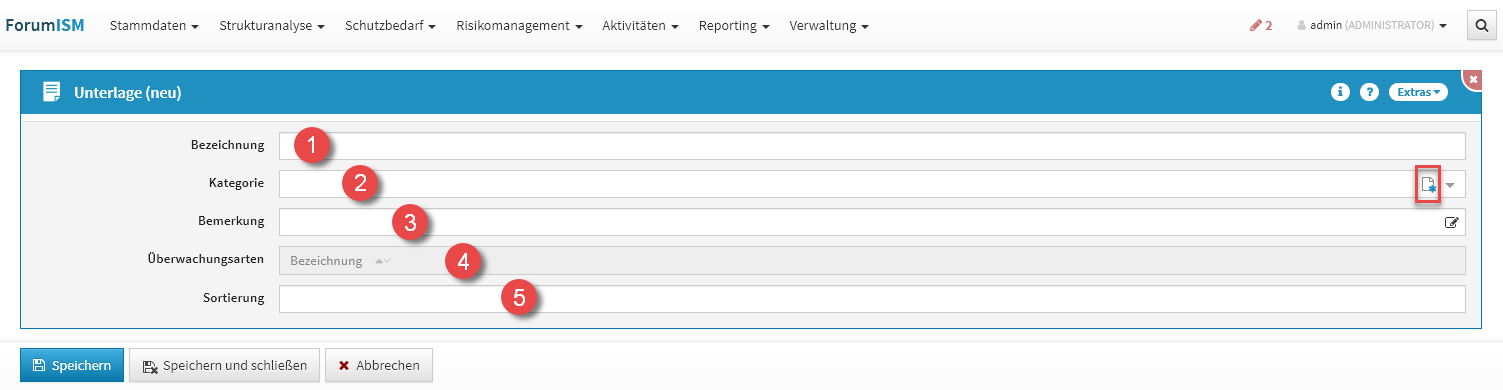Click Speichern und schließen button

224,365
